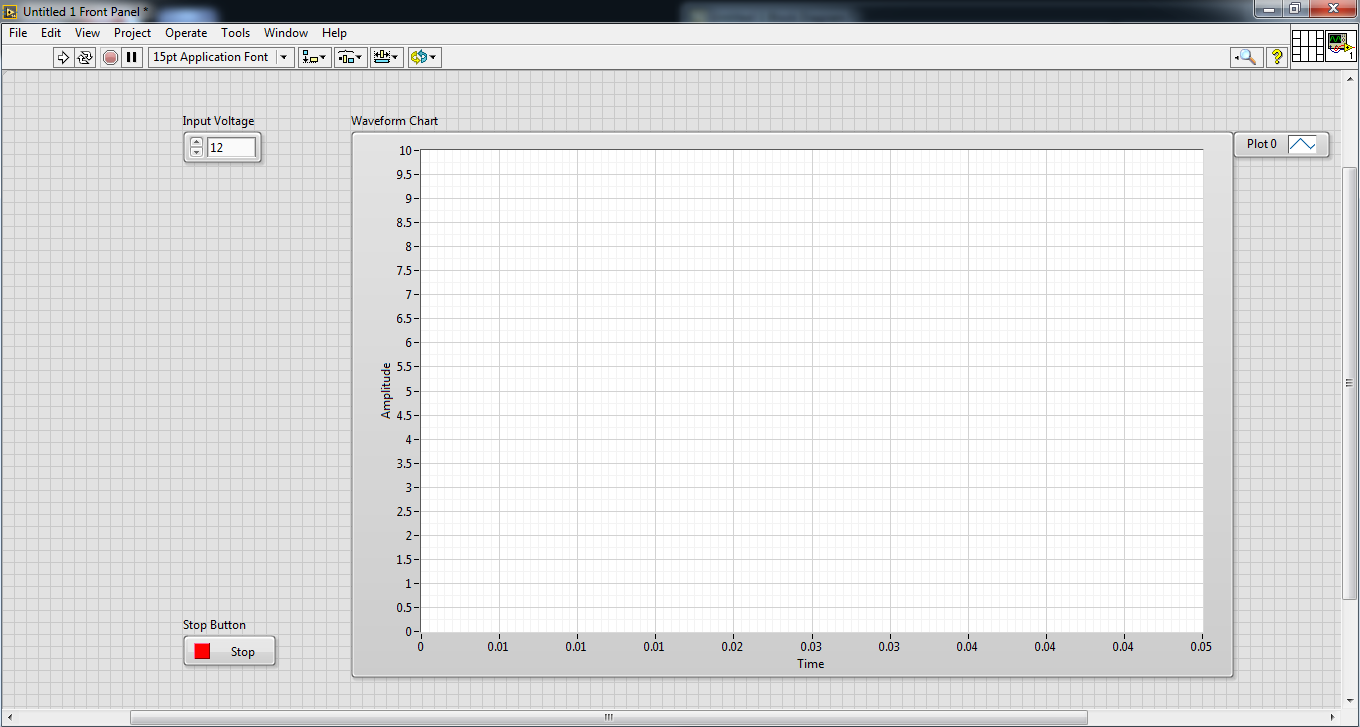
Task: Open the Align Objects dropdown
Action: tap(313, 57)
